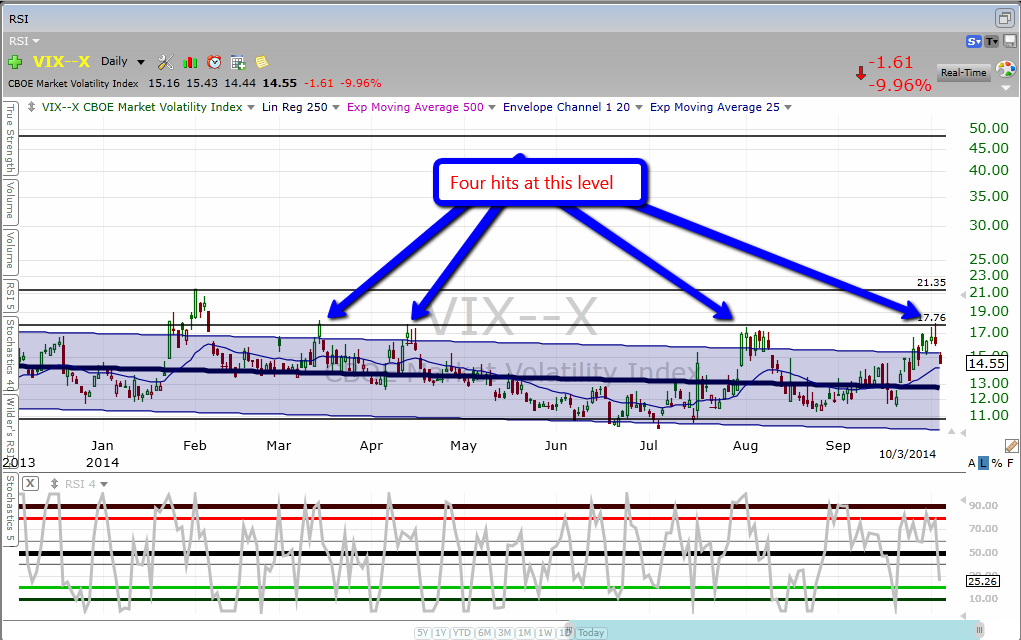Switch price scale to Percent (%)
Viewport: 1021px width, 640px height.
[997, 463]
